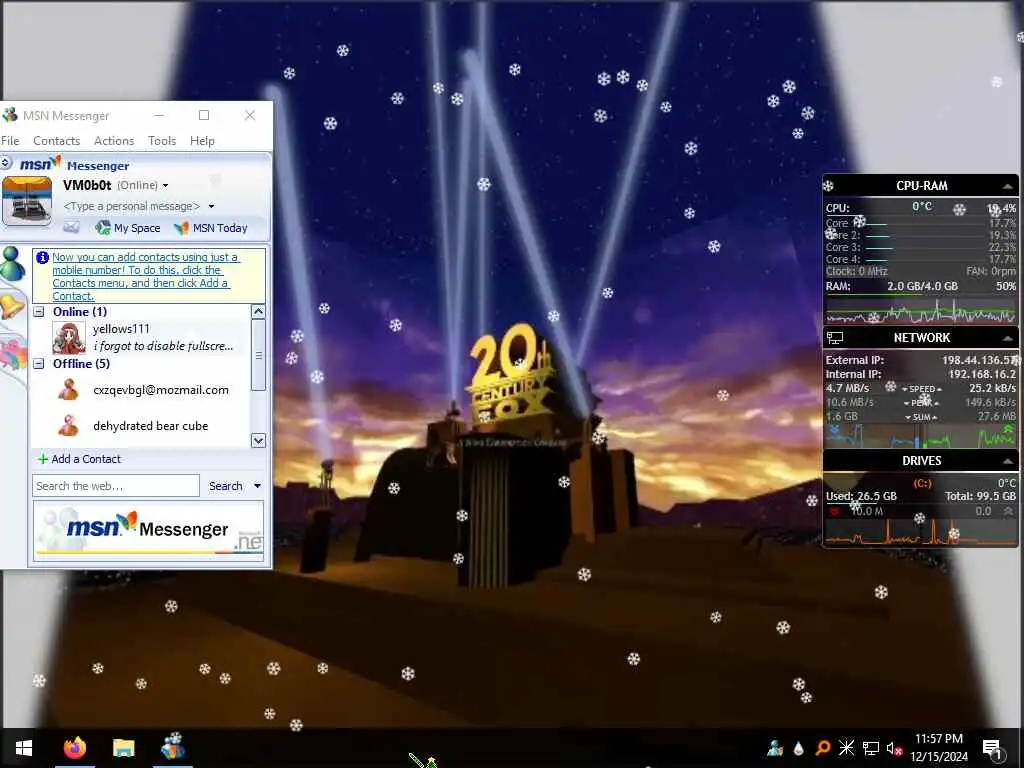Open the Search dropdown arrow

(x=257, y=486)
